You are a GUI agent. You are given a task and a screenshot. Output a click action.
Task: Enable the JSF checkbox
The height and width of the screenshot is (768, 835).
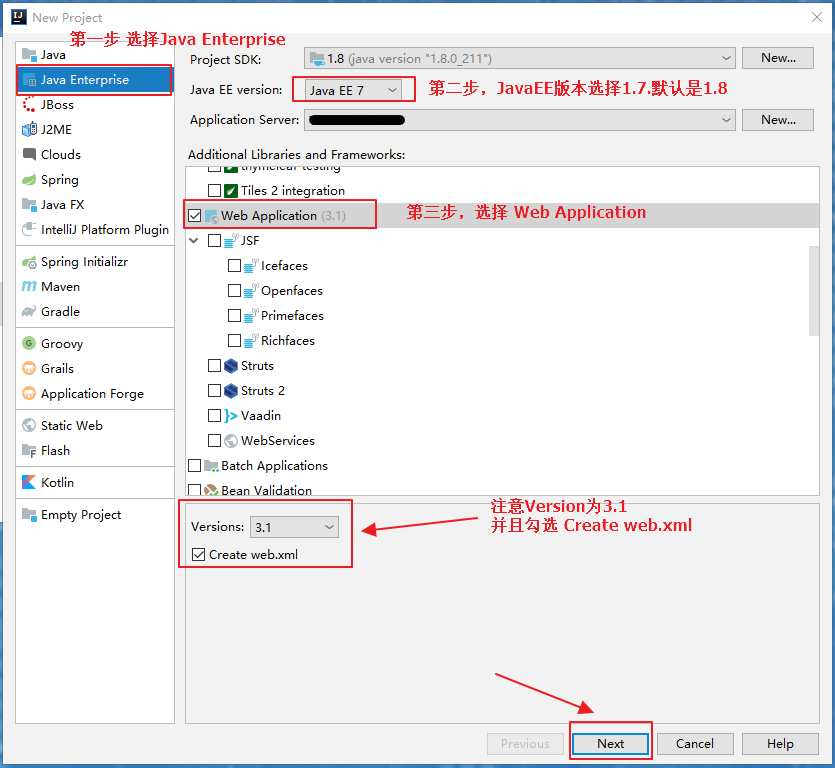coord(214,241)
